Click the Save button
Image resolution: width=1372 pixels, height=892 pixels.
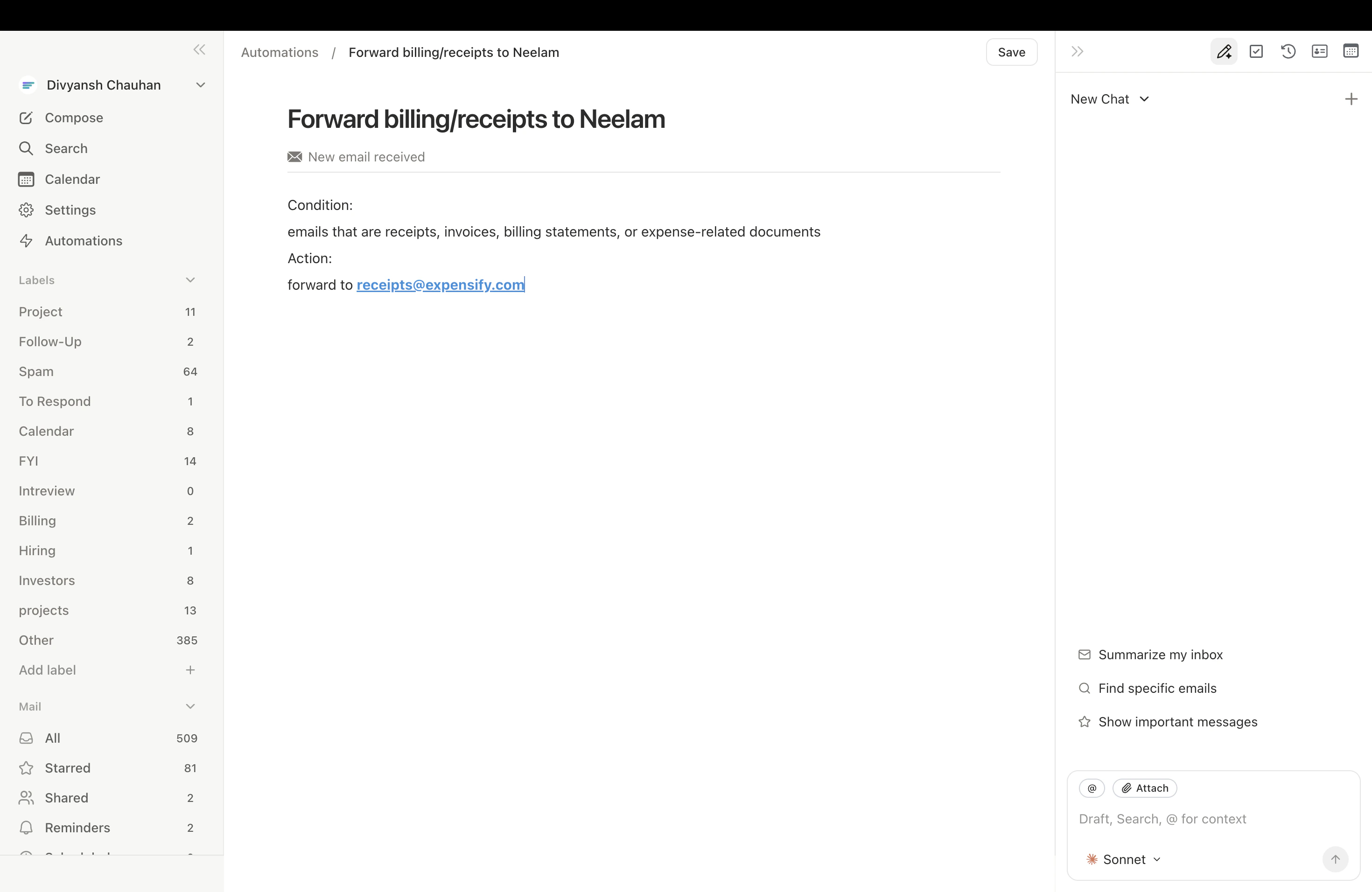1012,51
